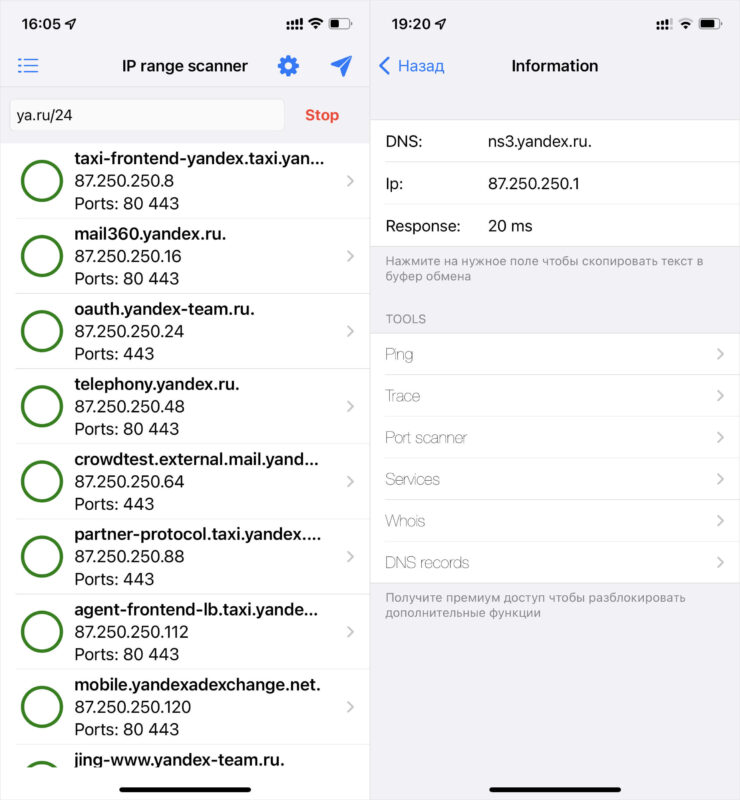Open the list menu icon
740x800 pixels.
point(28,66)
